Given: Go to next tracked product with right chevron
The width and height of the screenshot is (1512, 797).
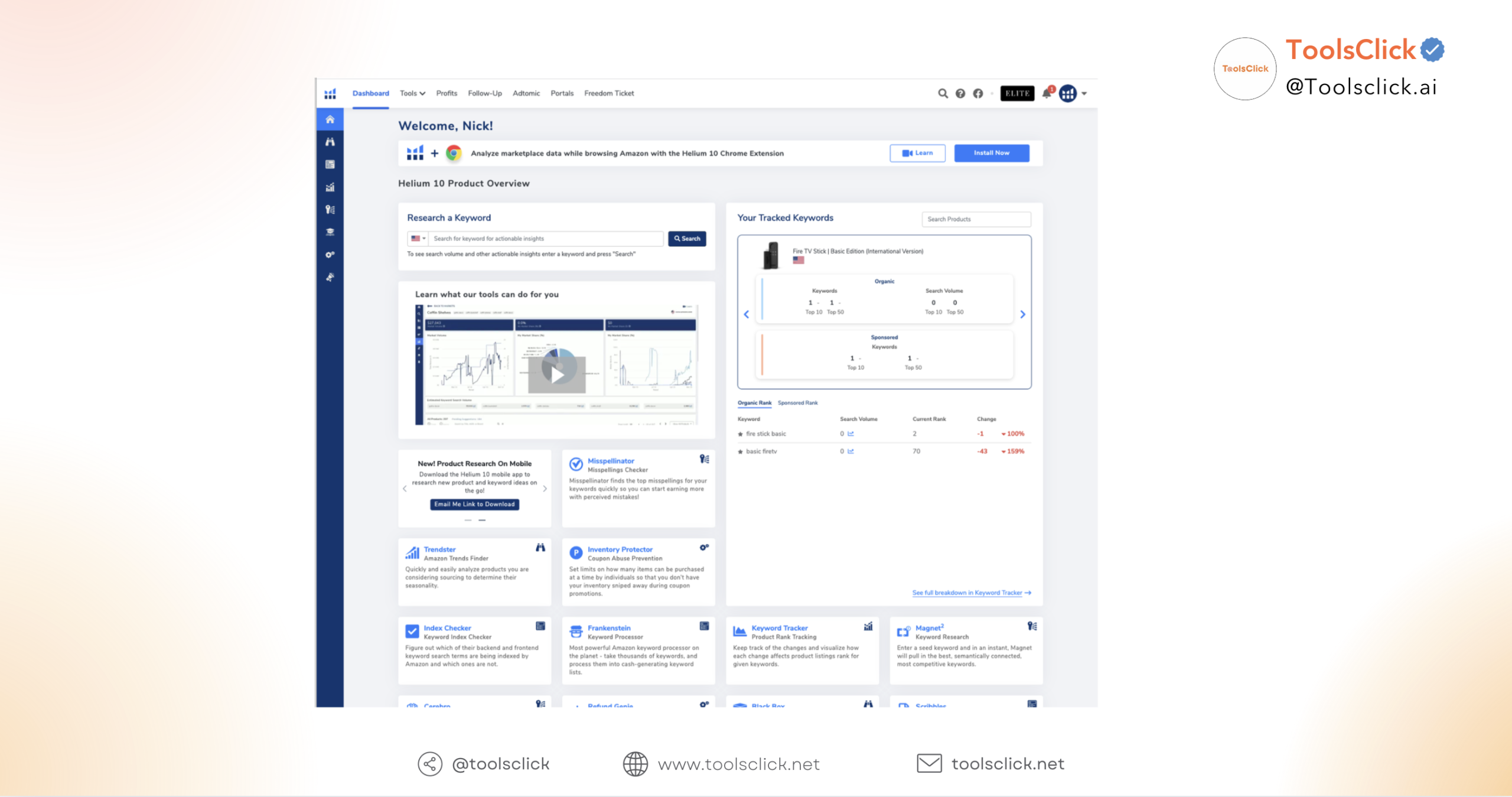Looking at the screenshot, I should [x=1023, y=314].
